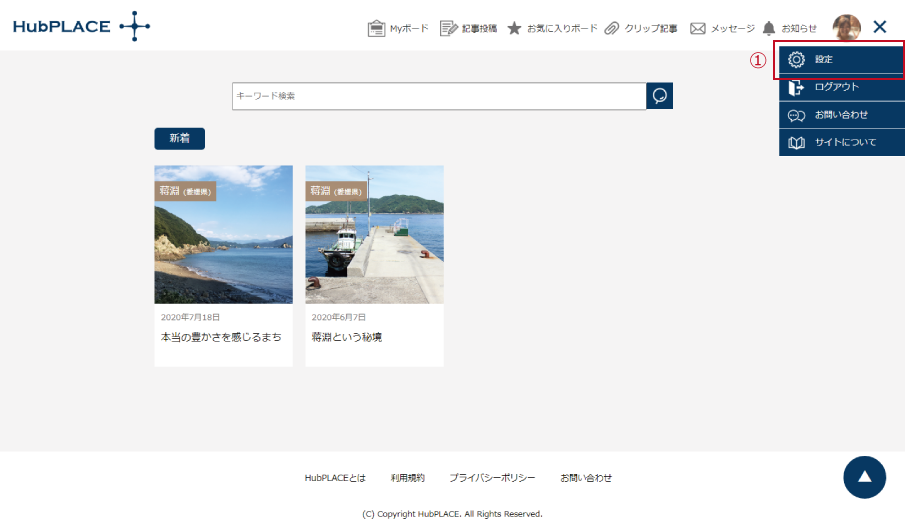Open the beach coastline article thumbnail
This screenshot has height=524, width=905.
[223, 234]
